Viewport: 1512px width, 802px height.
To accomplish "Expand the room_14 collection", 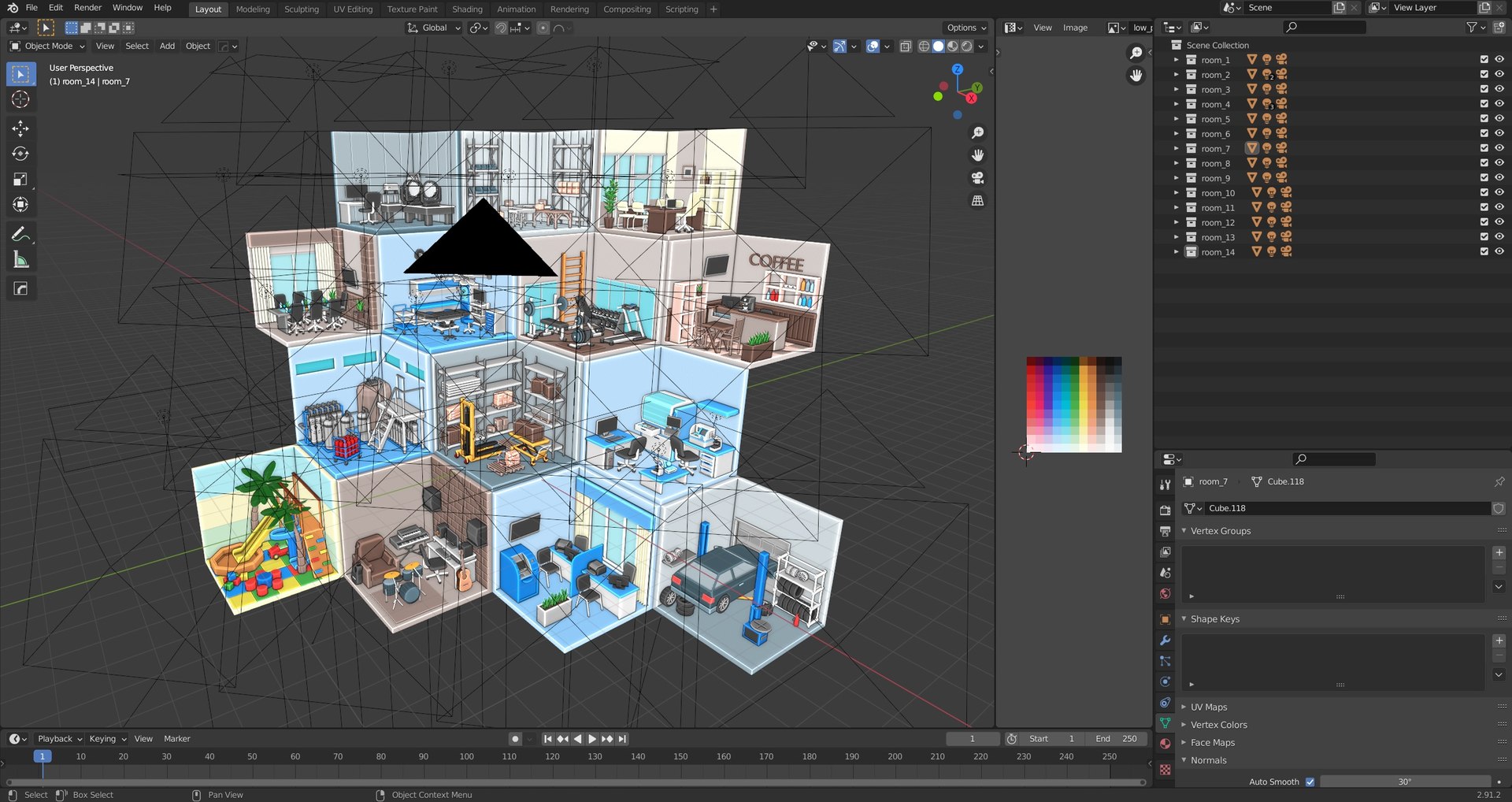I will click(1177, 252).
